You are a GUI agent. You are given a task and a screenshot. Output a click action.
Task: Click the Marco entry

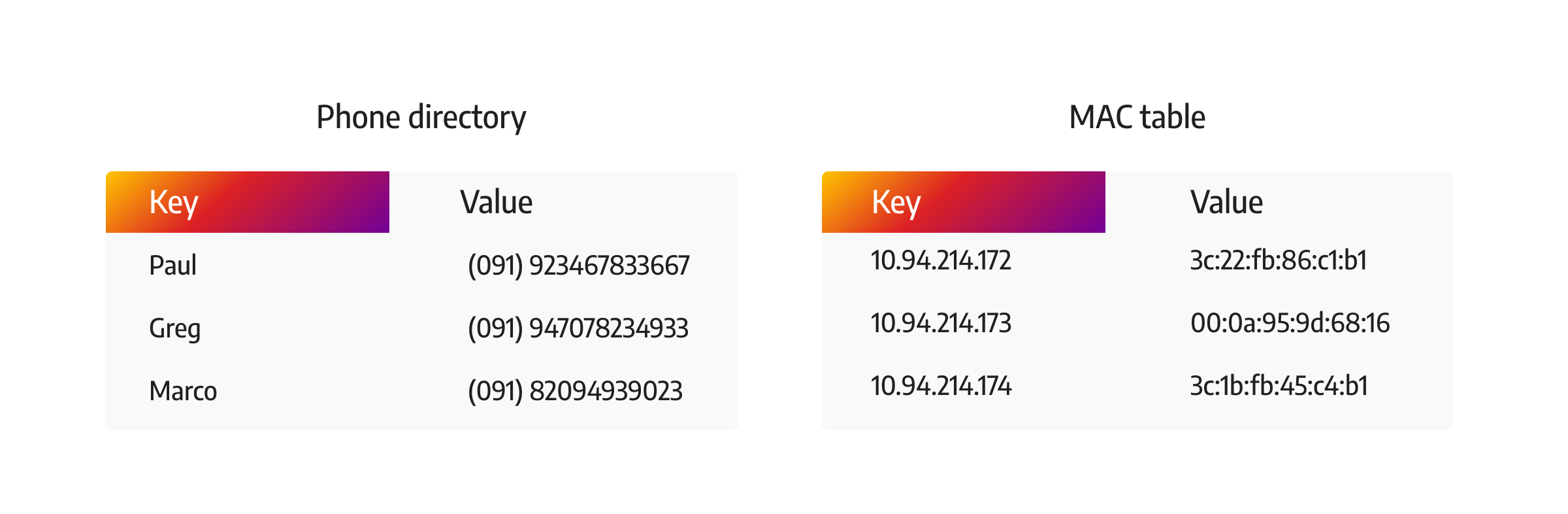(x=183, y=391)
